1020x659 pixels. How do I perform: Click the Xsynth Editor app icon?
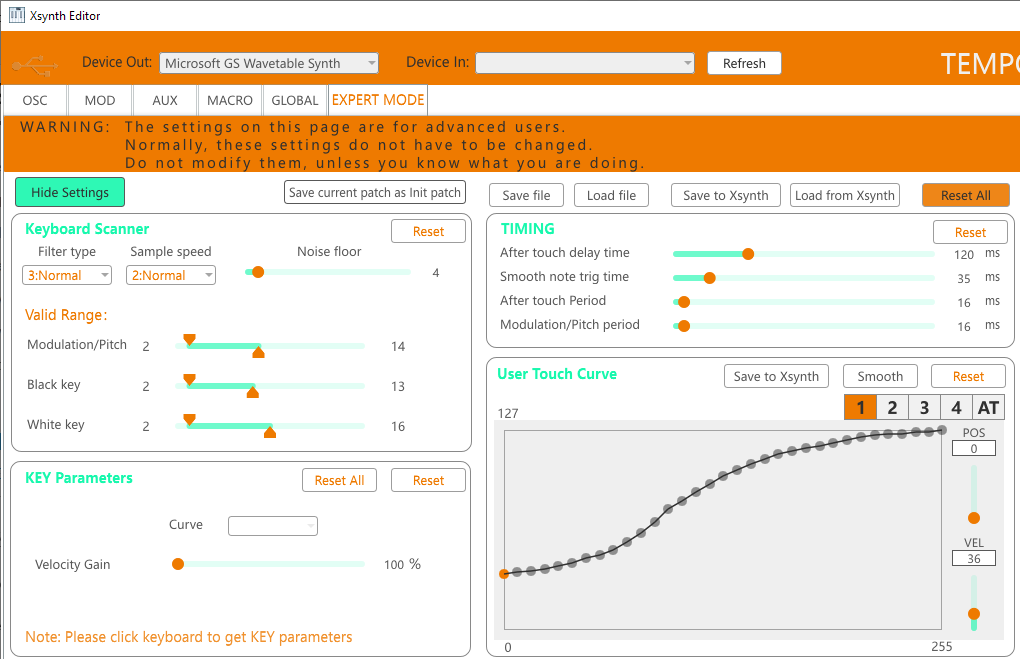pyautogui.click(x=16, y=15)
